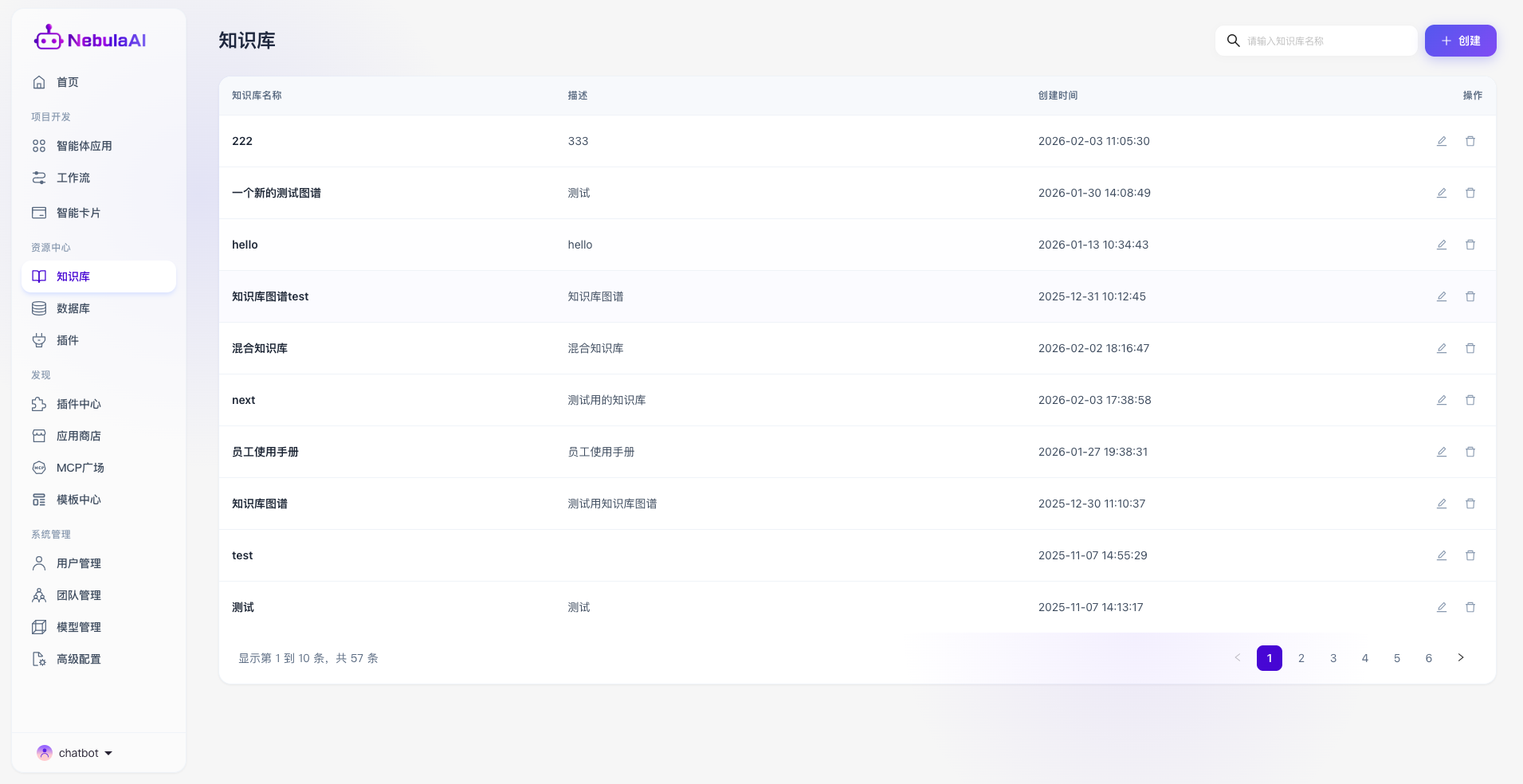The width and height of the screenshot is (1523, 784).
Task: Go to the next page arrow
Action: 1460,658
